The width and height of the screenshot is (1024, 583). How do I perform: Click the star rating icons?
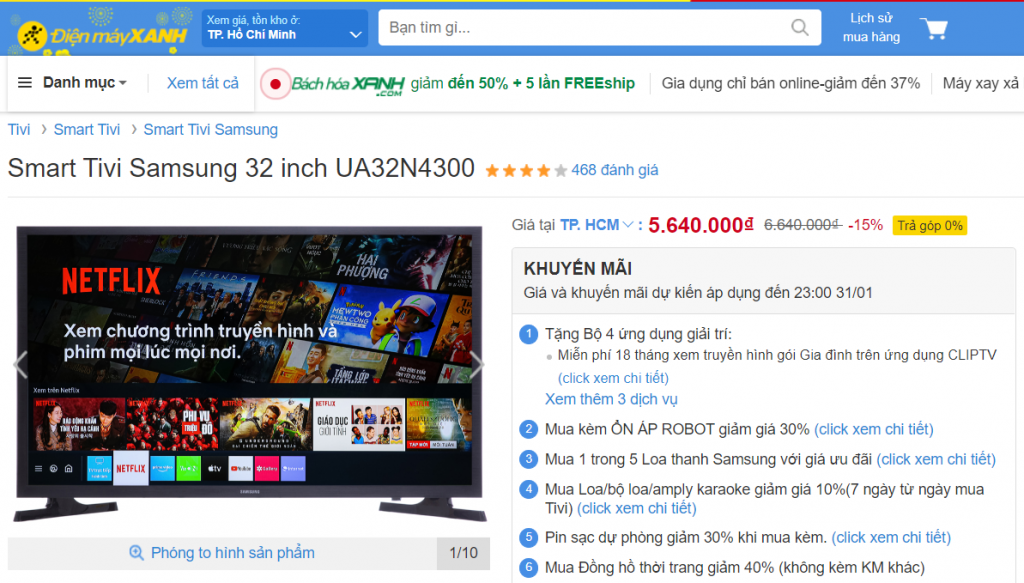526,171
